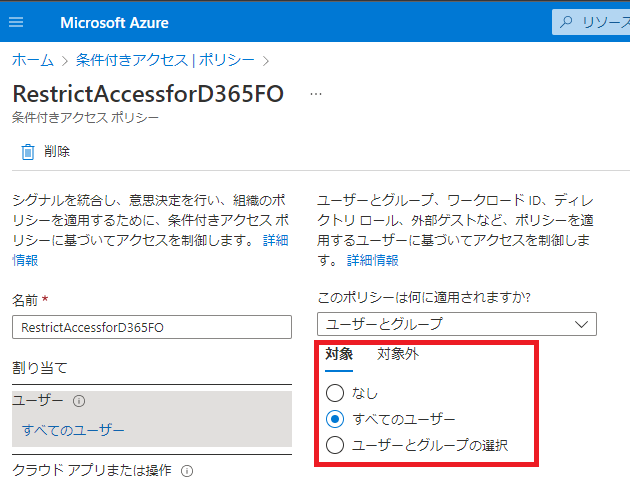Click info icon beside クラウド アプリまたは操作

coord(187,471)
